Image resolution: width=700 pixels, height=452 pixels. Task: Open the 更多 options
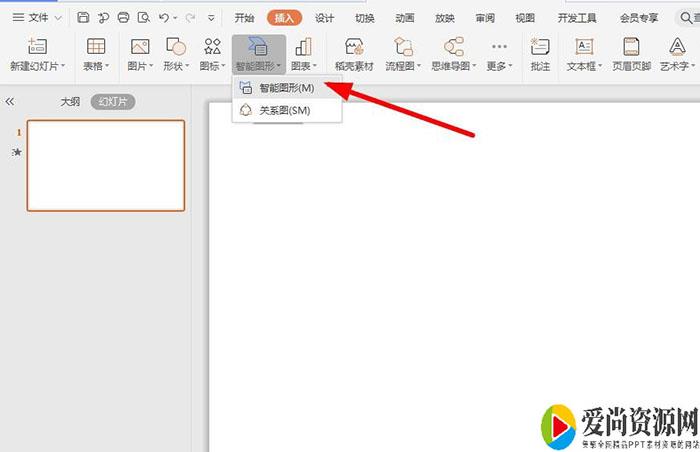coord(499,54)
